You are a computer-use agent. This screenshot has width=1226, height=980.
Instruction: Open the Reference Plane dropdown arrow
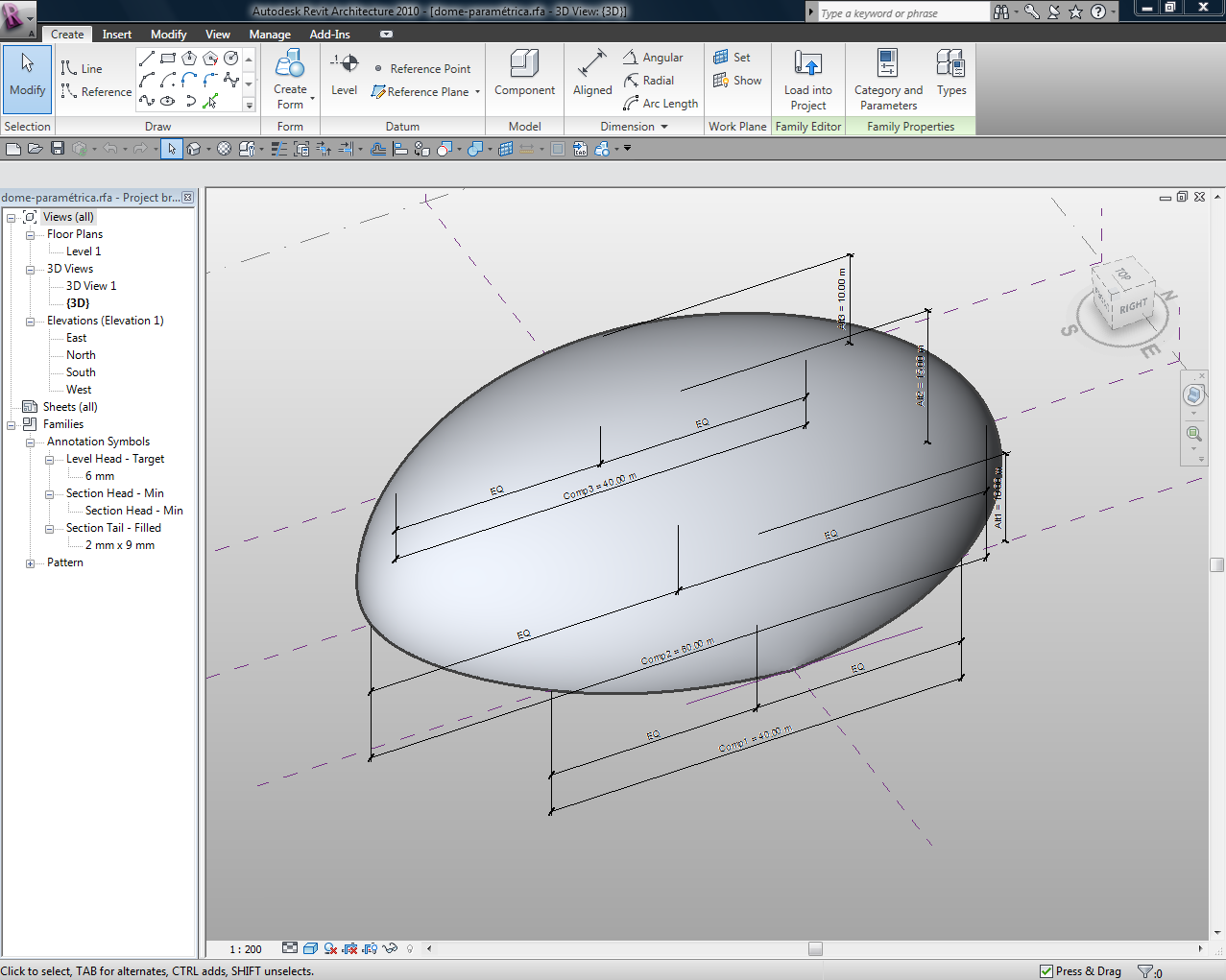[477, 92]
